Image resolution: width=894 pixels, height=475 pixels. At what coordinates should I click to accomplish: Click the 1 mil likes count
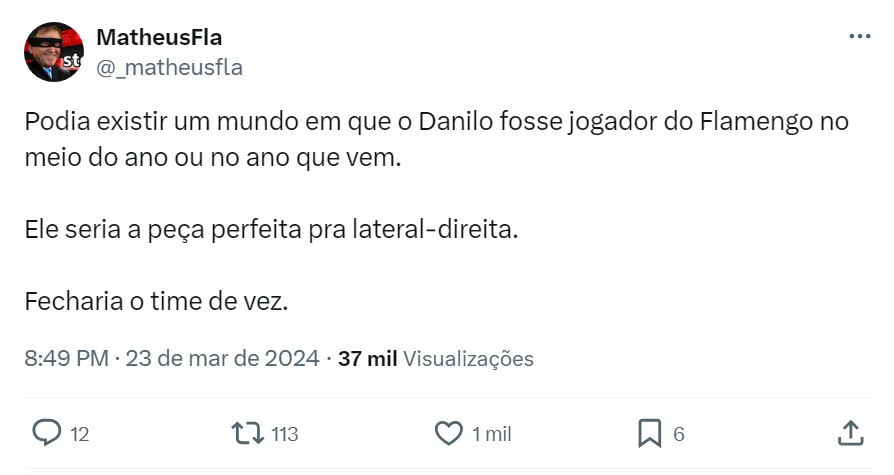(x=491, y=434)
